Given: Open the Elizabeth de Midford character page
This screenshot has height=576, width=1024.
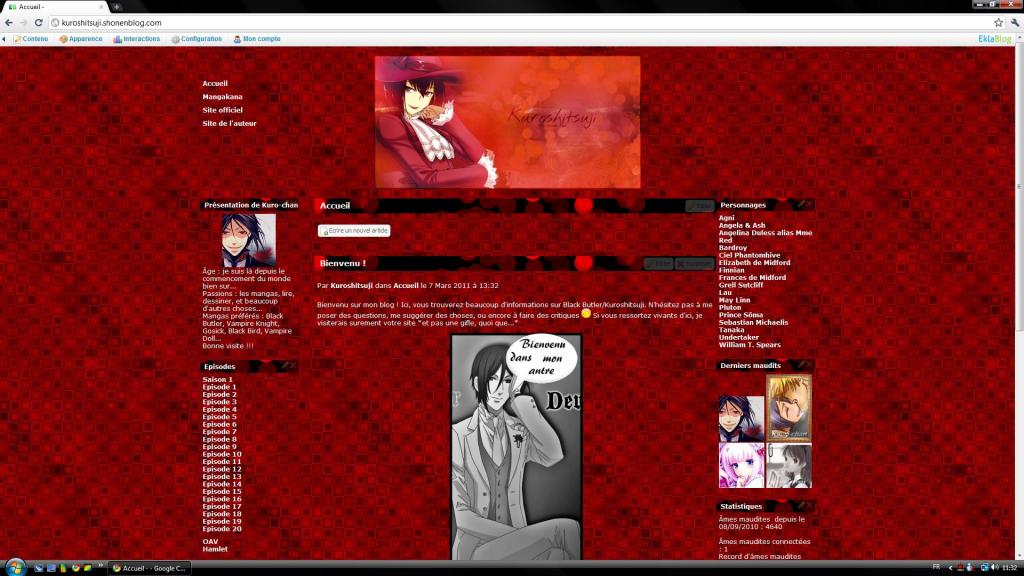Looking at the screenshot, I should [754, 263].
